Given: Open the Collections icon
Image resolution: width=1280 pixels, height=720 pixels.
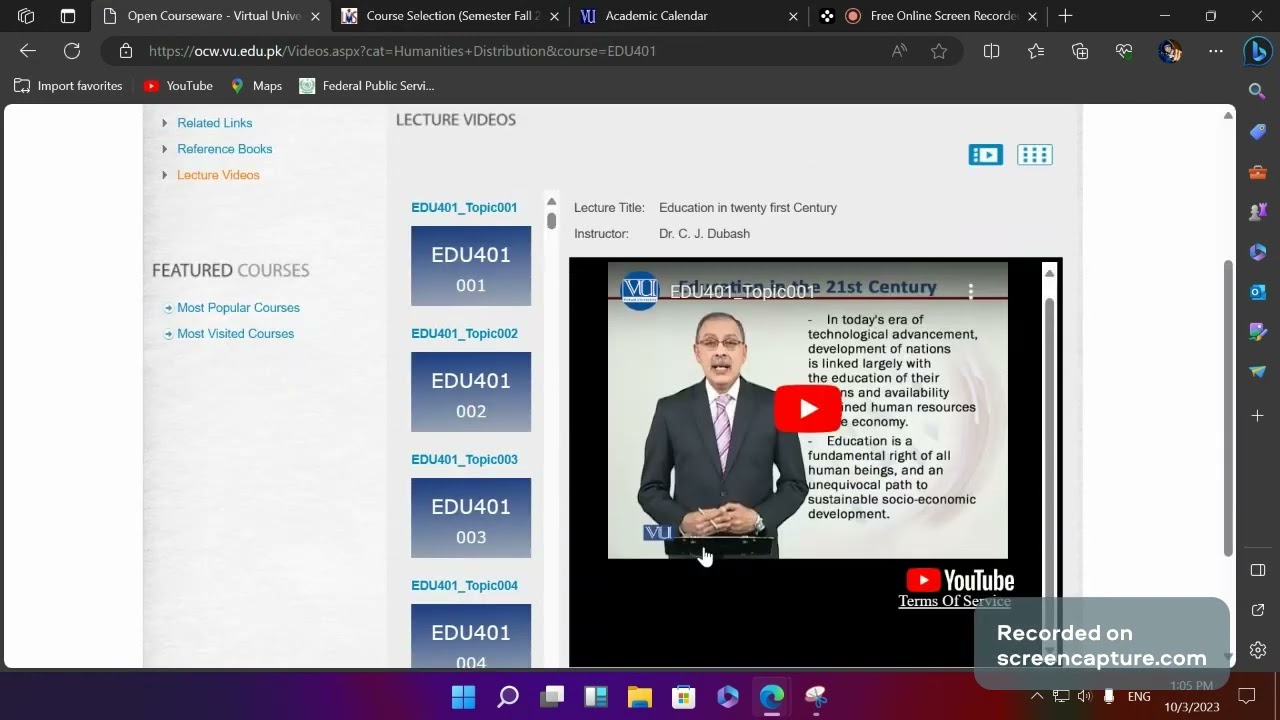Looking at the screenshot, I should click(x=1080, y=51).
